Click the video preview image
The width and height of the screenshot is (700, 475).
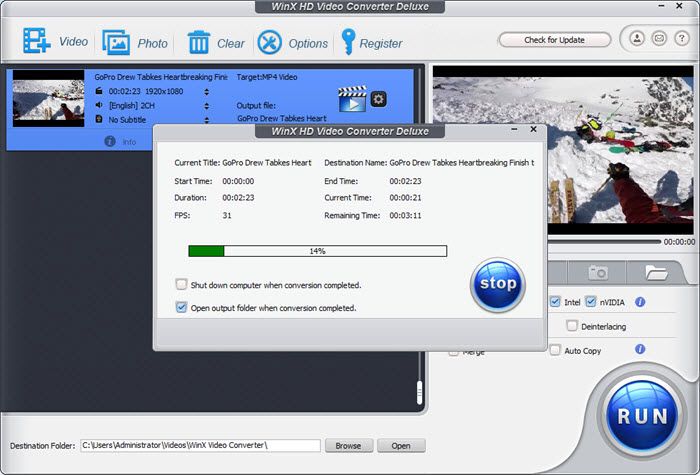point(563,150)
